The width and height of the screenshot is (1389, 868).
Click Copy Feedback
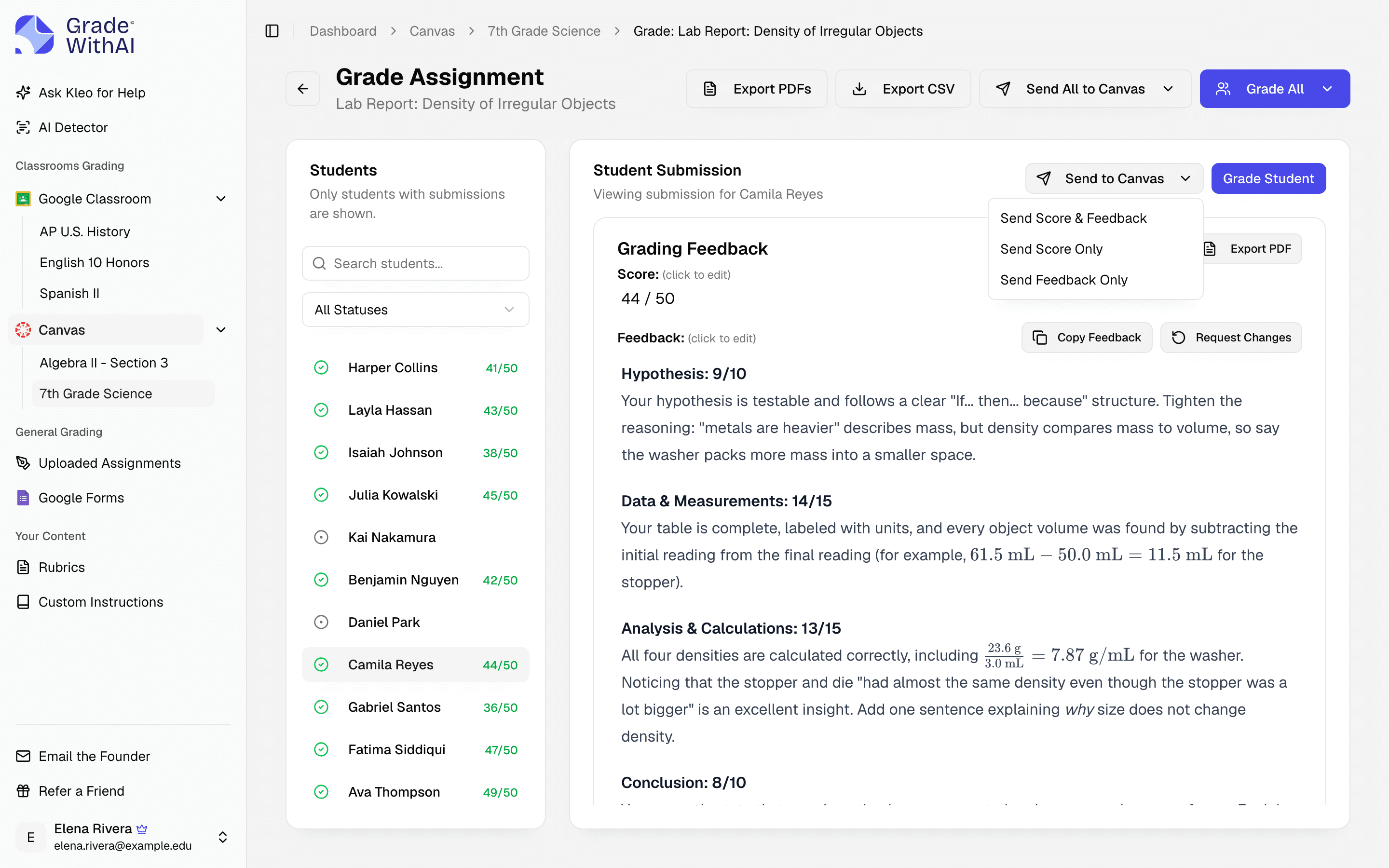[1087, 338]
